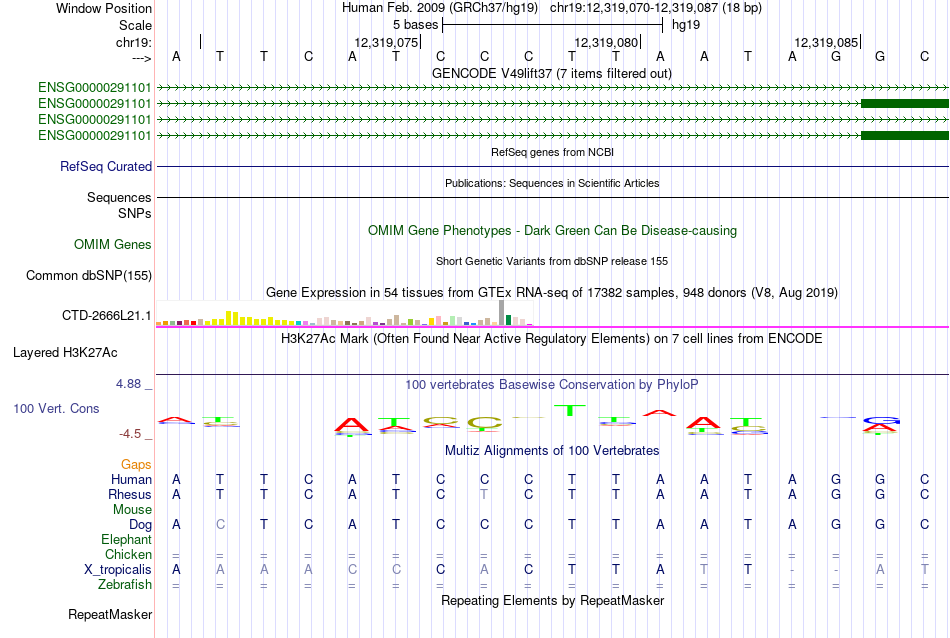Screen dimensions: 950x638
Task: Click the 12,319,075 ruler position
Action: point(386,42)
